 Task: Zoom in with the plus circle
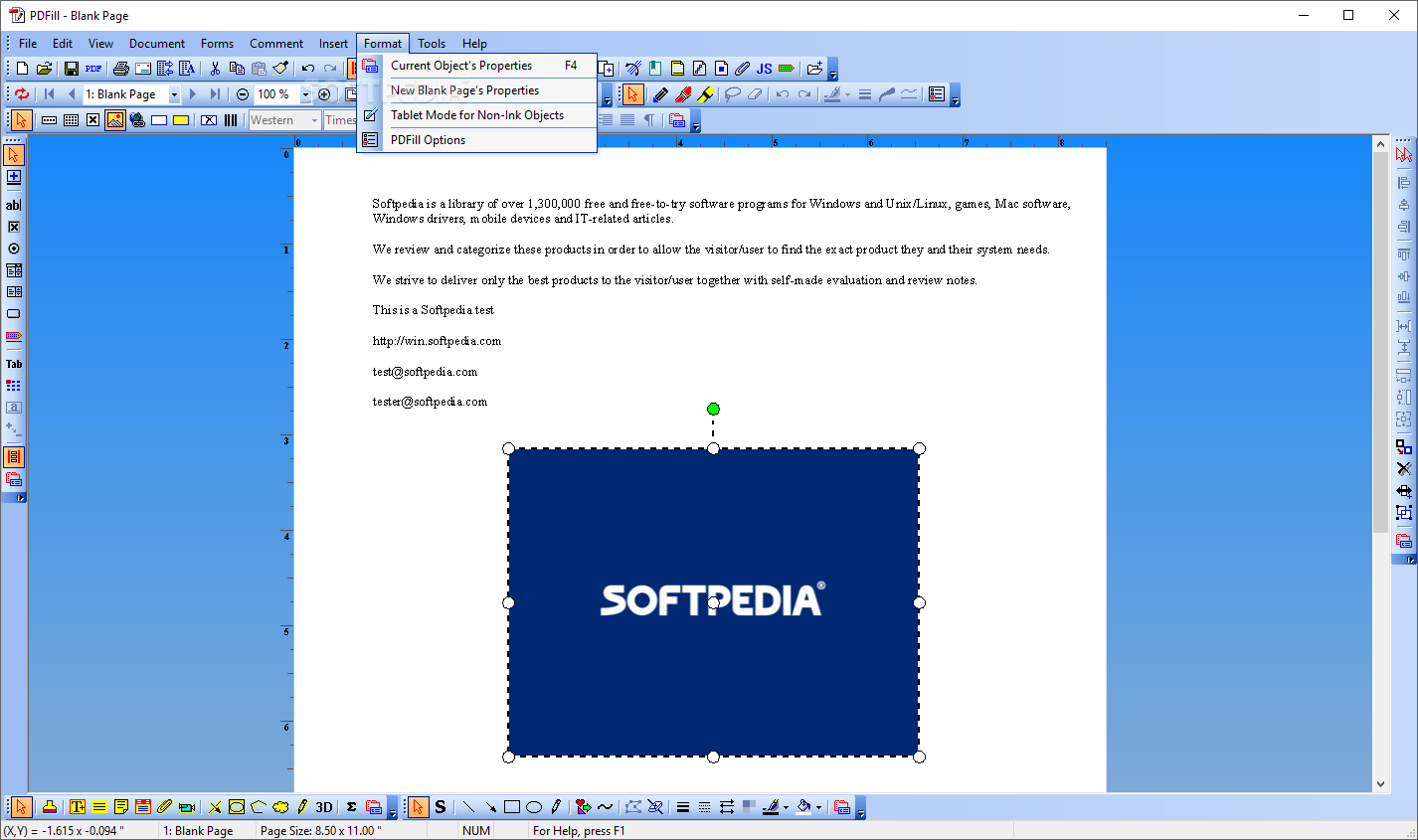pyautogui.click(x=324, y=94)
